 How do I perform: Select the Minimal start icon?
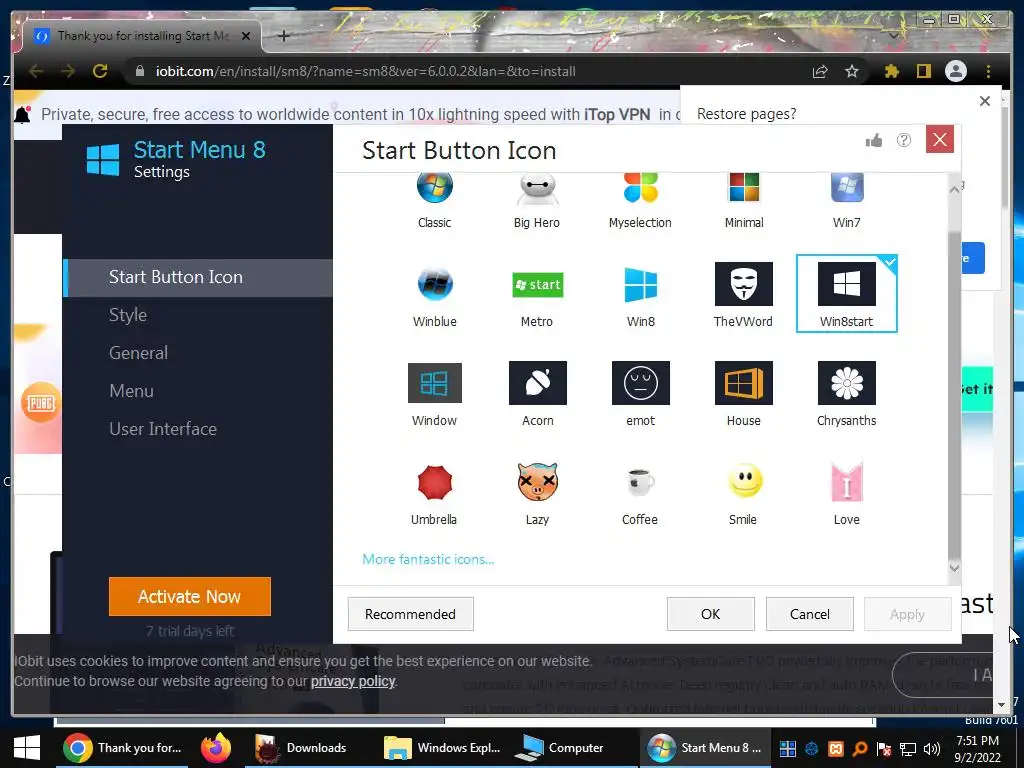744,199
